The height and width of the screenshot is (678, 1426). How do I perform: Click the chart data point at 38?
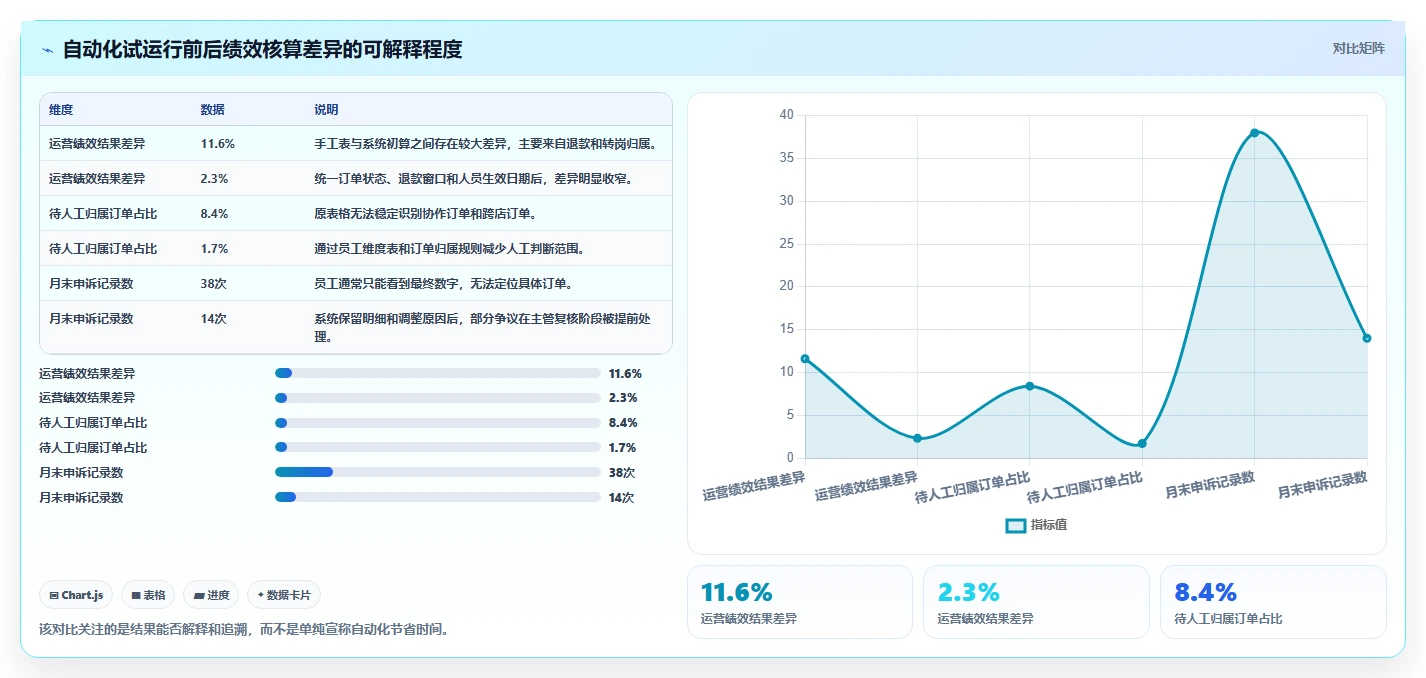(1254, 133)
